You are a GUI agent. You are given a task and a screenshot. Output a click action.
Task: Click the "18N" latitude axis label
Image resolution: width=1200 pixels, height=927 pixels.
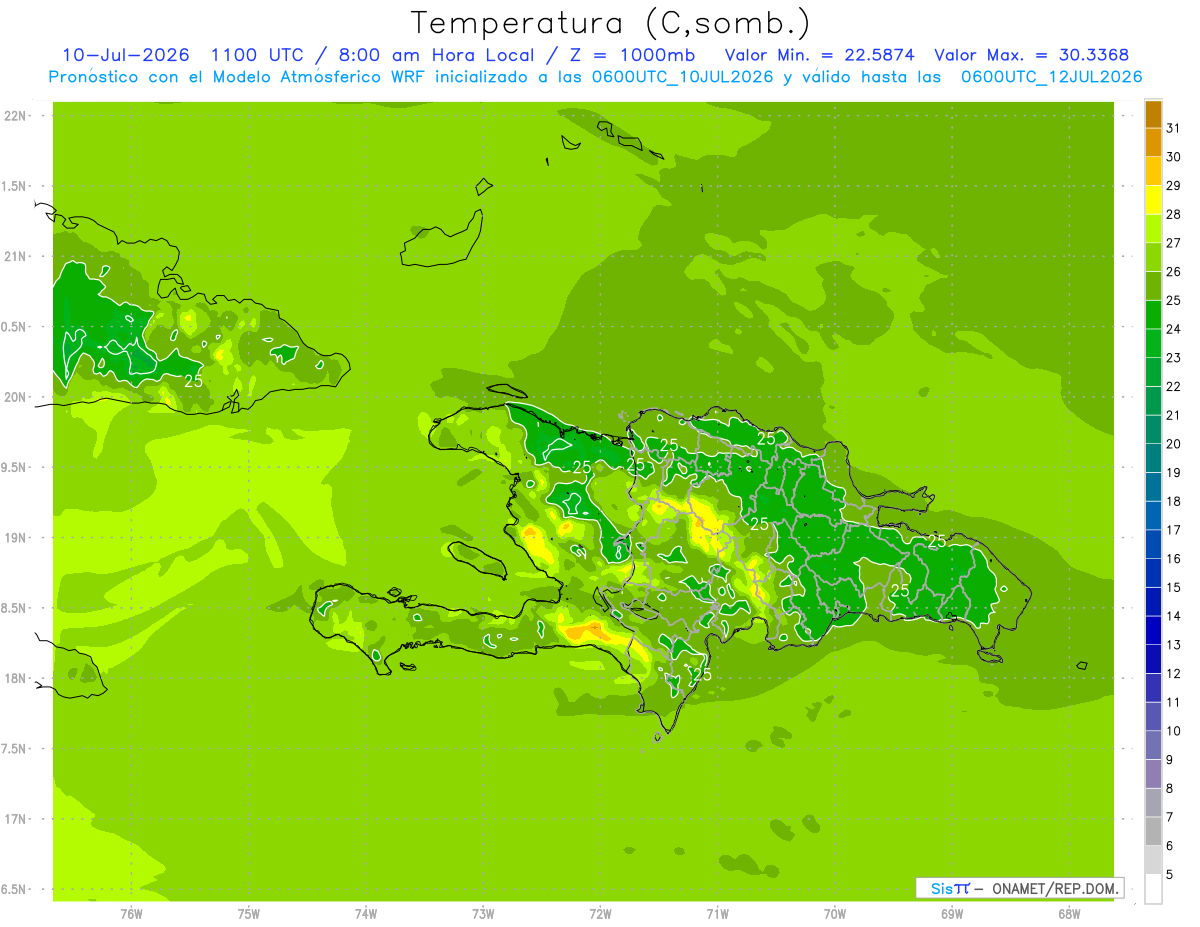(14, 678)
